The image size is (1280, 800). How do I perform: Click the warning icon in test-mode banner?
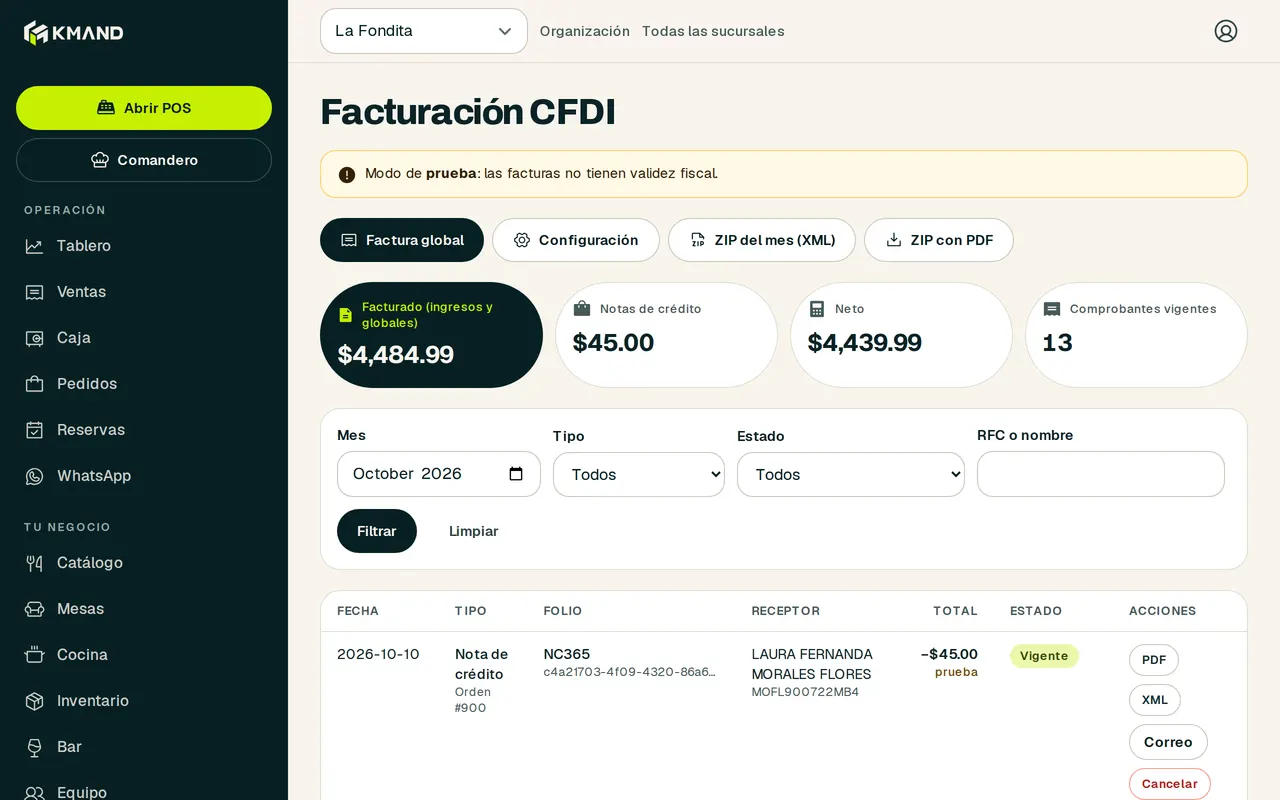(347, 175)
